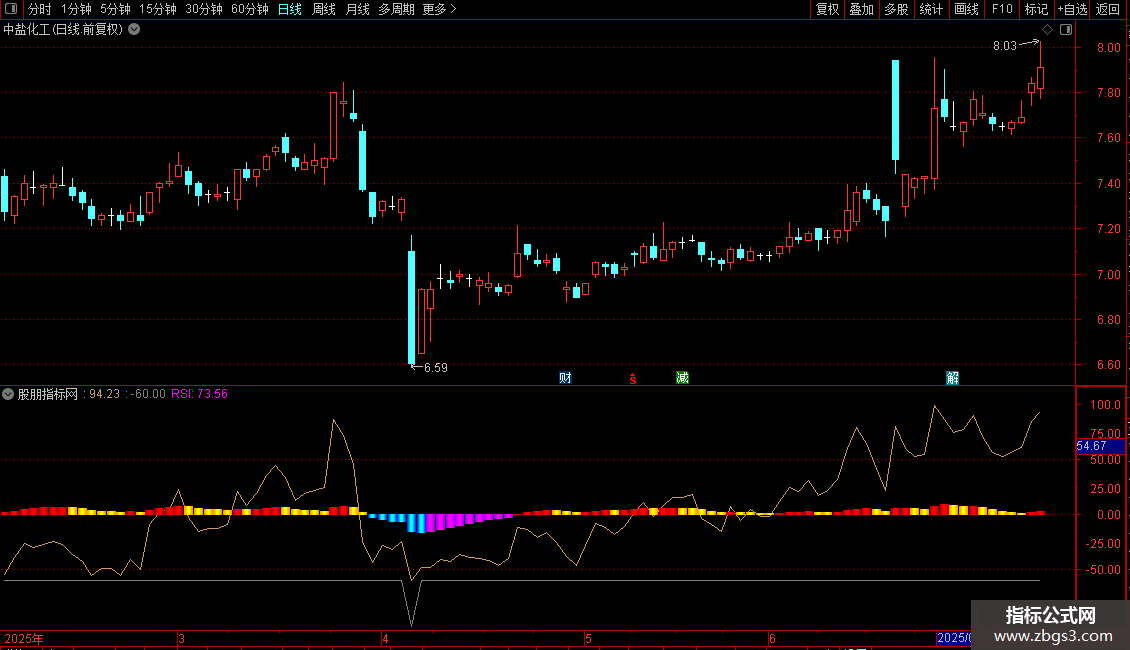1130x650 pixels.
Task: Switch to 周线 weekly chart
Action: 324,9
